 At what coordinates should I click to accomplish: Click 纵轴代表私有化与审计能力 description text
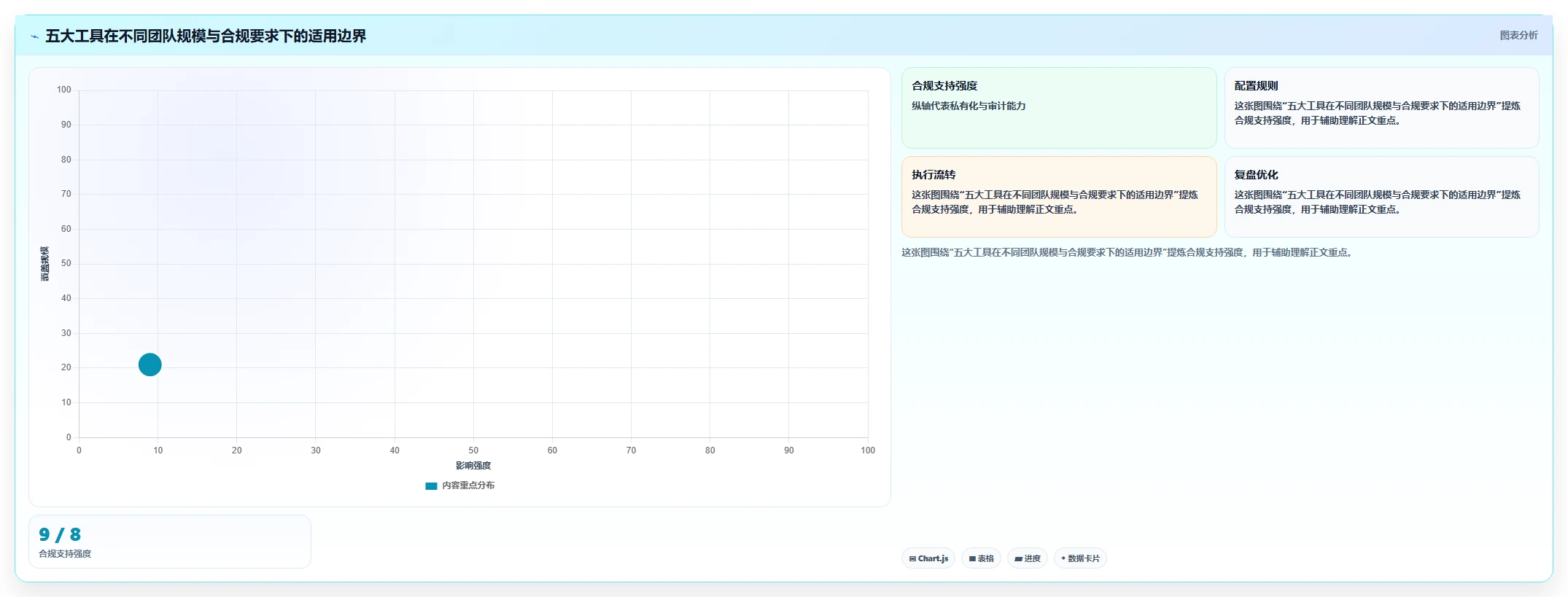pos(969,106)
